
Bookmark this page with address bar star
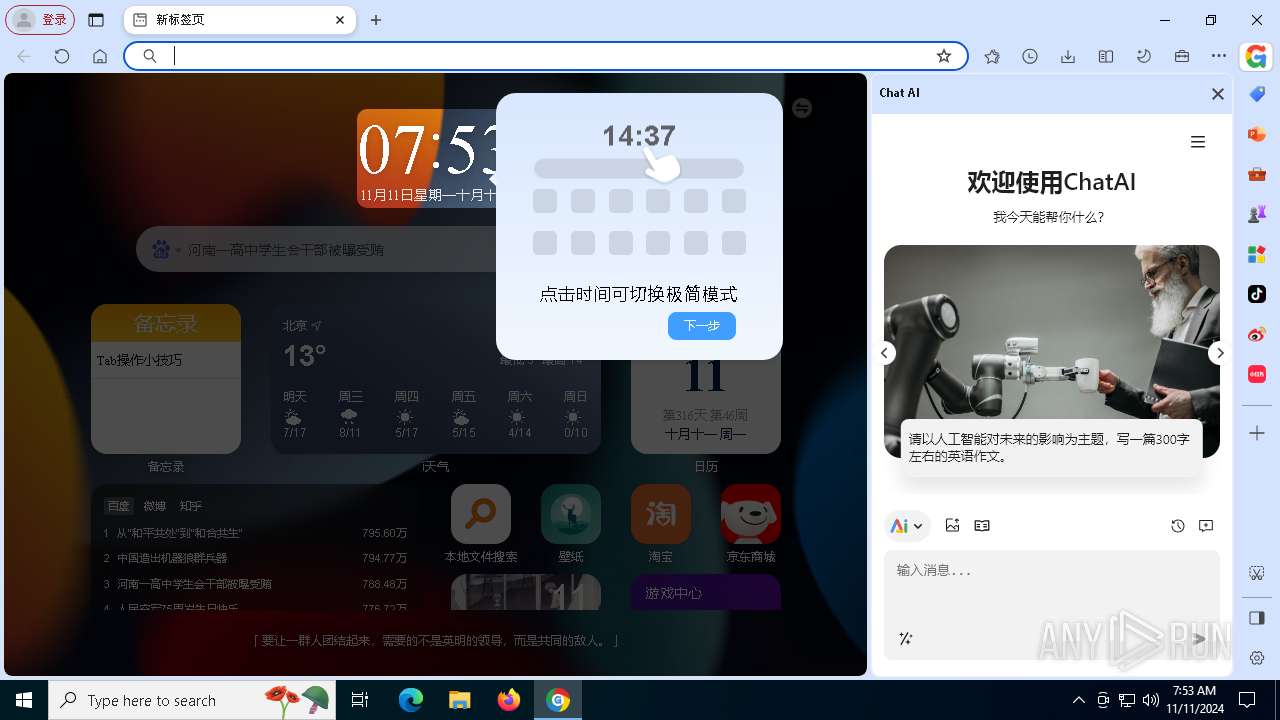pyautogui.click(x=944, y=56)
